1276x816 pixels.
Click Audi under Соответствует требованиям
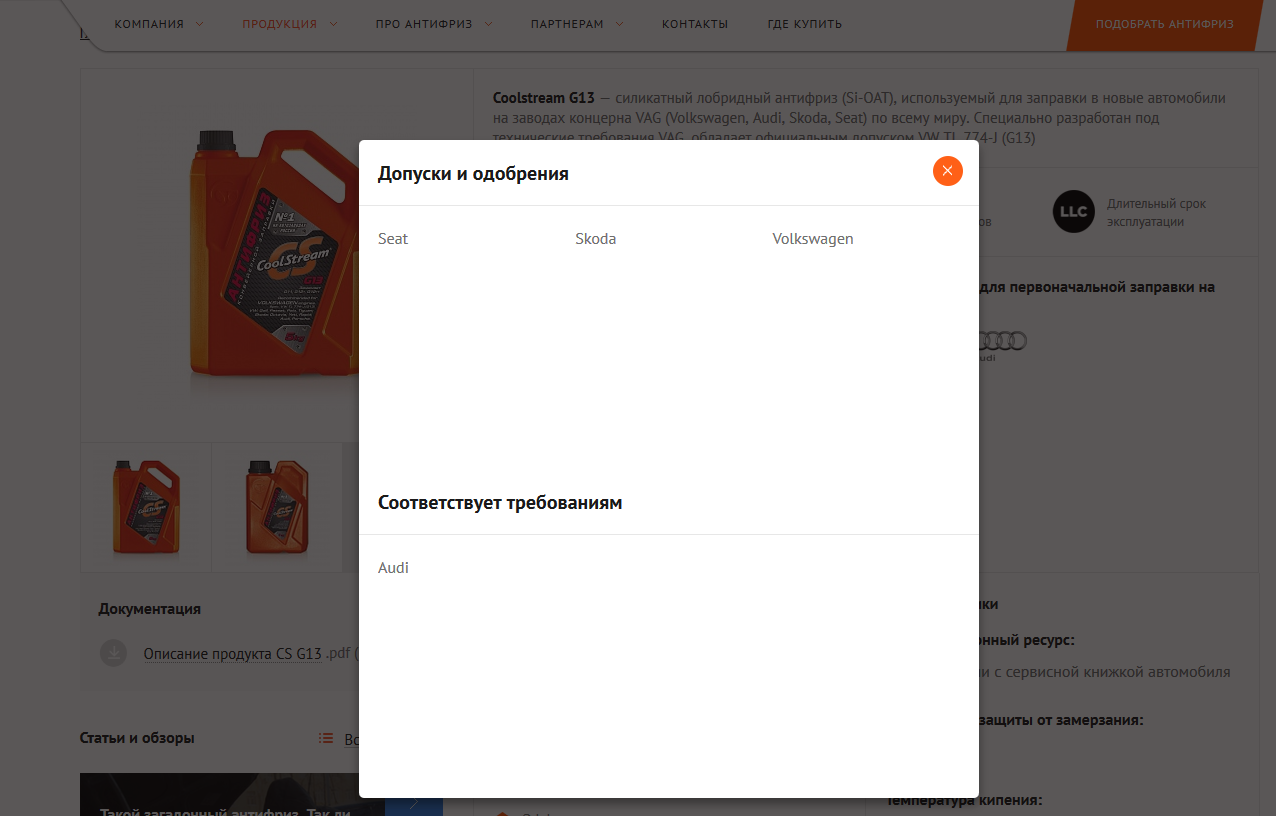[393, 568]
